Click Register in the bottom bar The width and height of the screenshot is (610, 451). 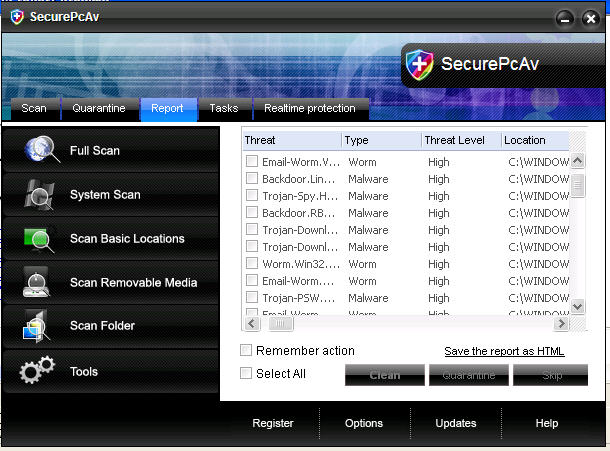click(x=273, y=423)
